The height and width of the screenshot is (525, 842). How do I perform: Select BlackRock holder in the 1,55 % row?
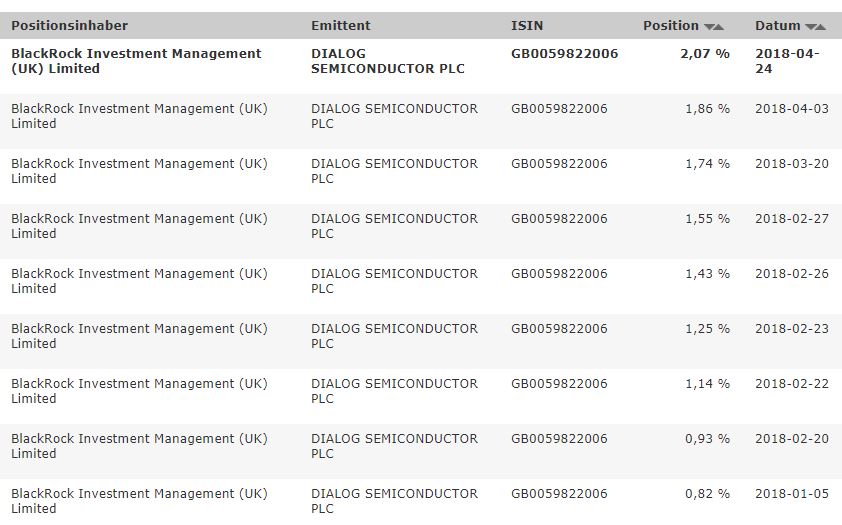click(139, 226)
